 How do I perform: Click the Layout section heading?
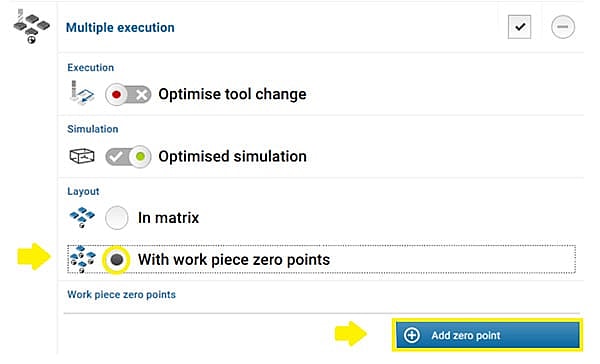pos(83,191)
